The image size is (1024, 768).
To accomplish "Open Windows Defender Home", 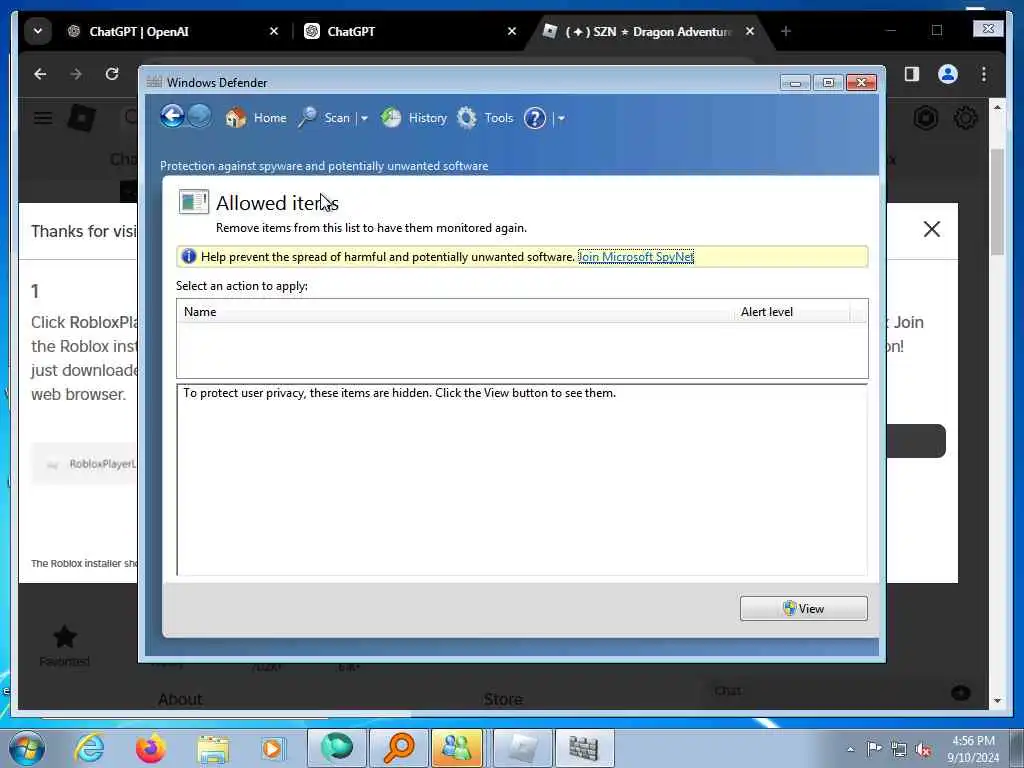I will pyautogui.click(x=256, y=118).
